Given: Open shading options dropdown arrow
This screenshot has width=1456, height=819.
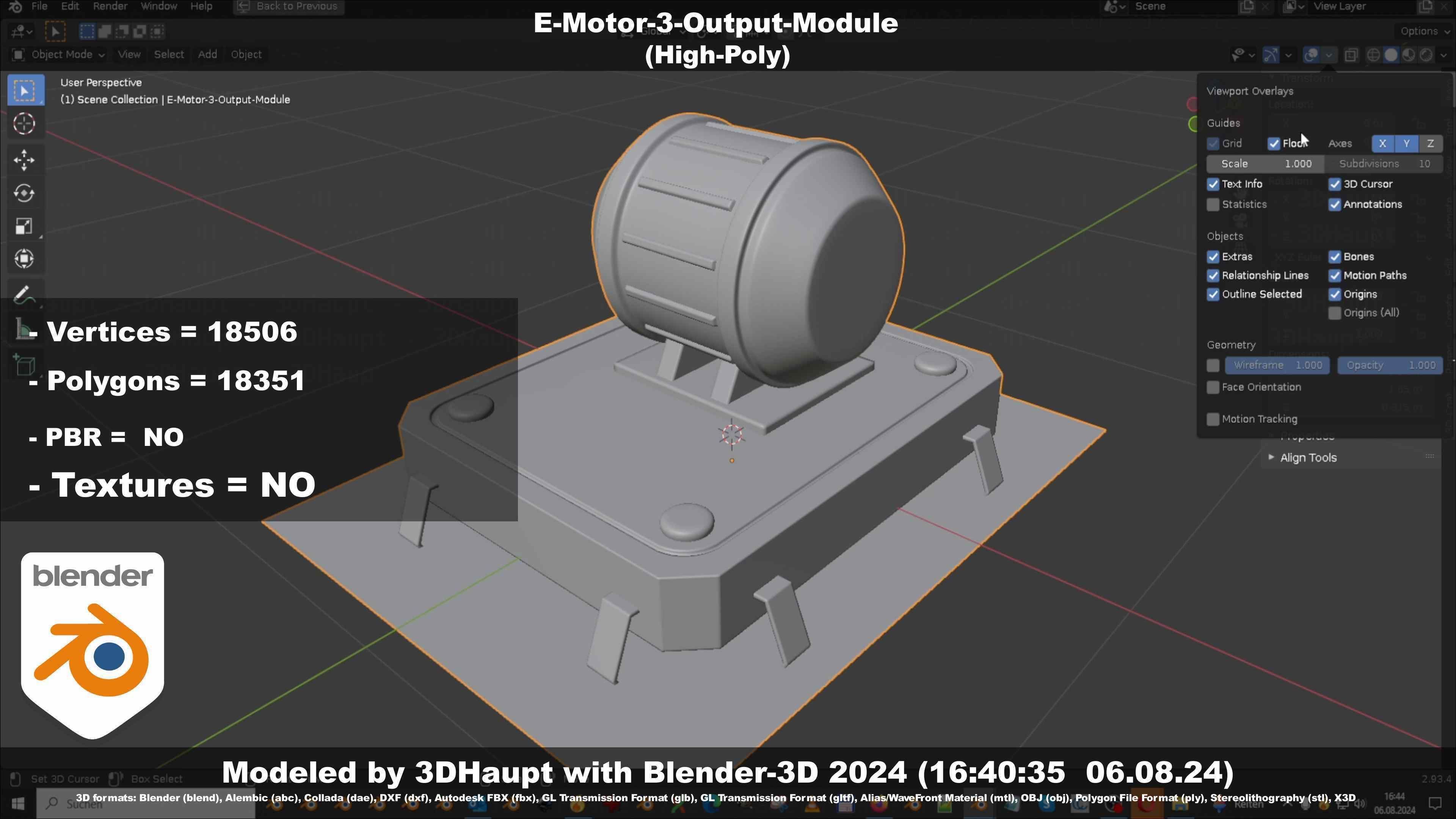Looking at the screenshot, I should (x=1443, y=55).
